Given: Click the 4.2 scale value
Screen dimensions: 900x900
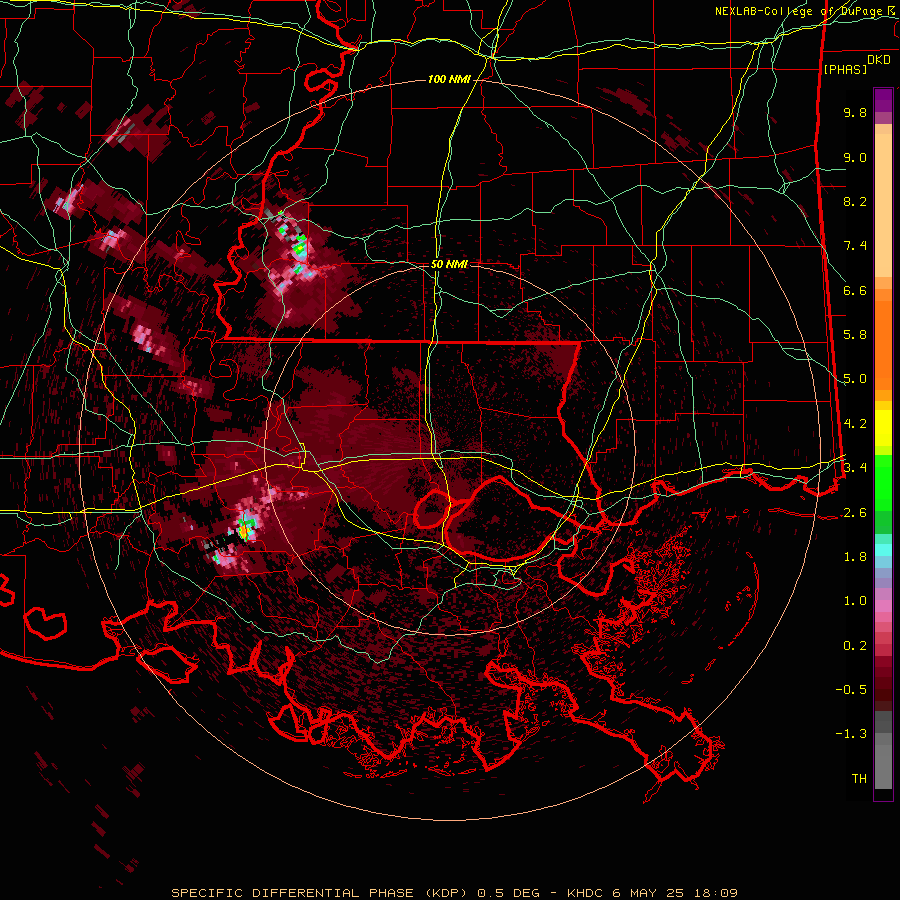Looking at the screenshot, I should 855,424.
